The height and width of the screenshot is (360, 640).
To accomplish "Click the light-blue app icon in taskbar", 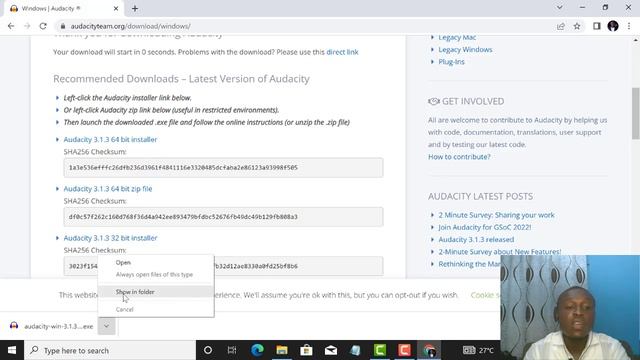I will pyautogui.click(x=355, y=350).
